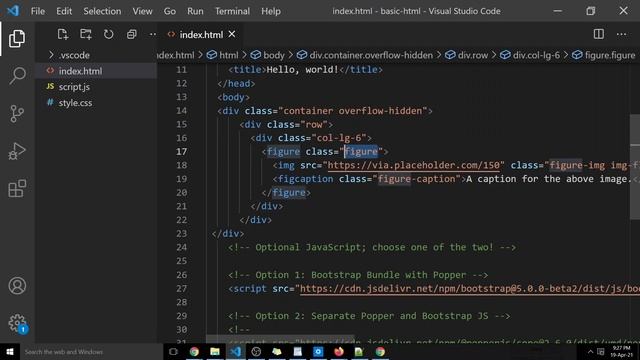640x360 pixels.
Task: Click the figure.figure breadcrumb
Action: click(x=604, y=55)
